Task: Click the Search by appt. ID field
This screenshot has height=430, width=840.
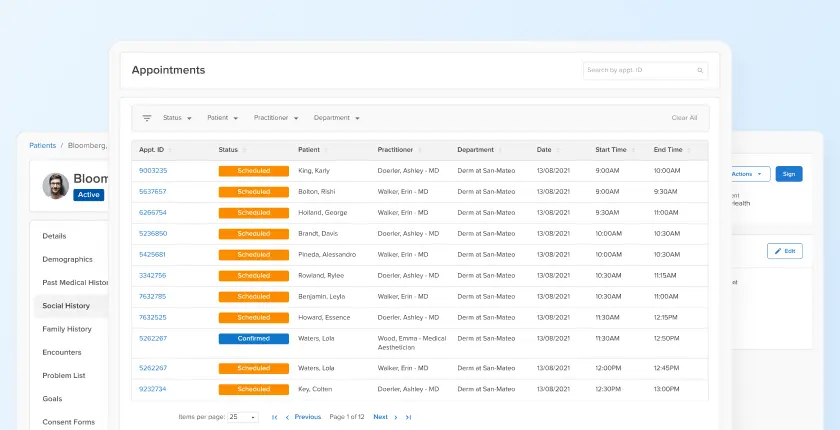Action: click(x=646, y=70)
